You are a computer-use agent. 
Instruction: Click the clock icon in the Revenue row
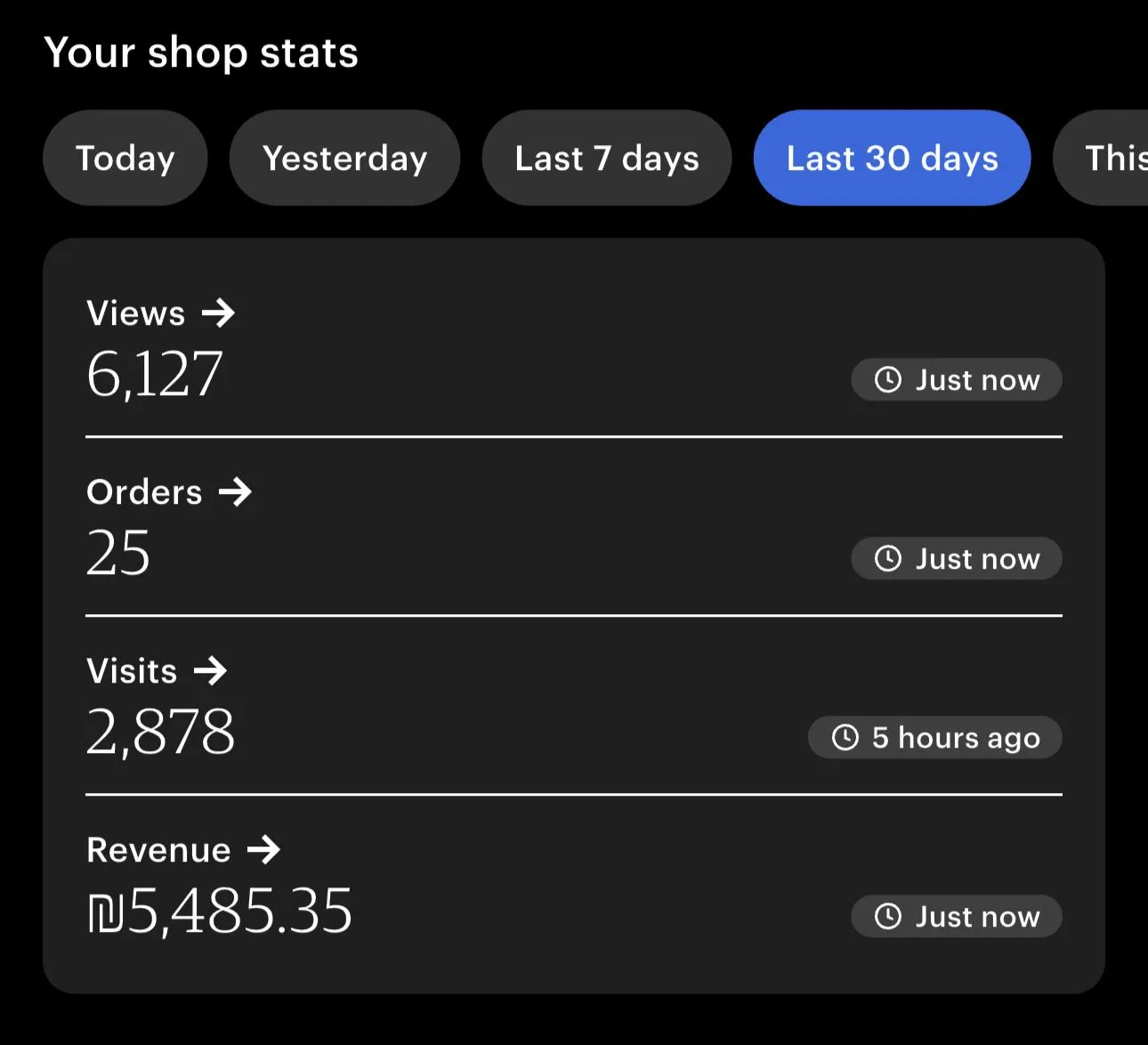(x=888, y=917)
